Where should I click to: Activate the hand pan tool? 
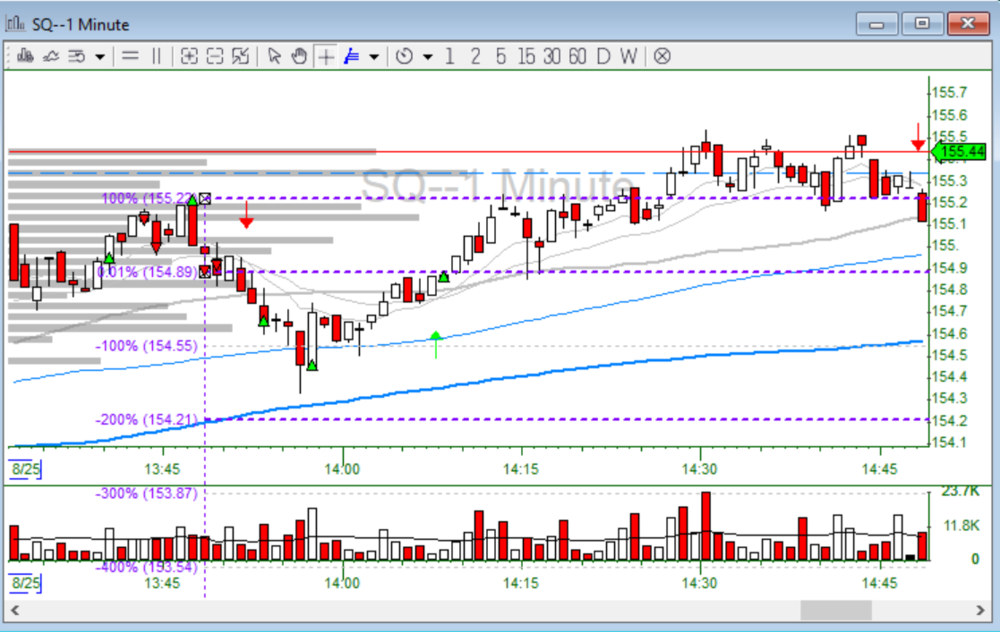(x=298, y=57)
